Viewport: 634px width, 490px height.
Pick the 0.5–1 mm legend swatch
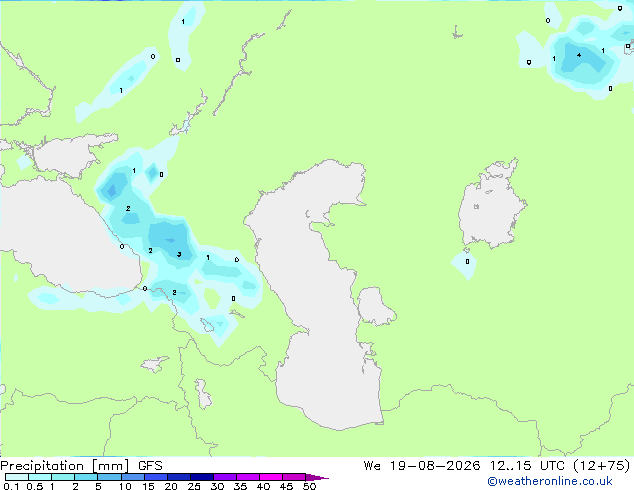(40, 477)
